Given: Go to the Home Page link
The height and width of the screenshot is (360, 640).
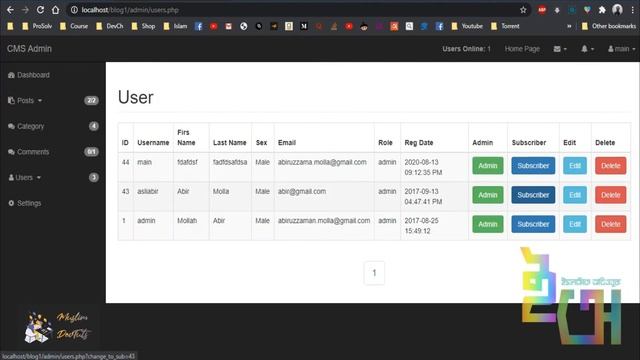Looking at the screenshot, I should [x=522, y=49].
